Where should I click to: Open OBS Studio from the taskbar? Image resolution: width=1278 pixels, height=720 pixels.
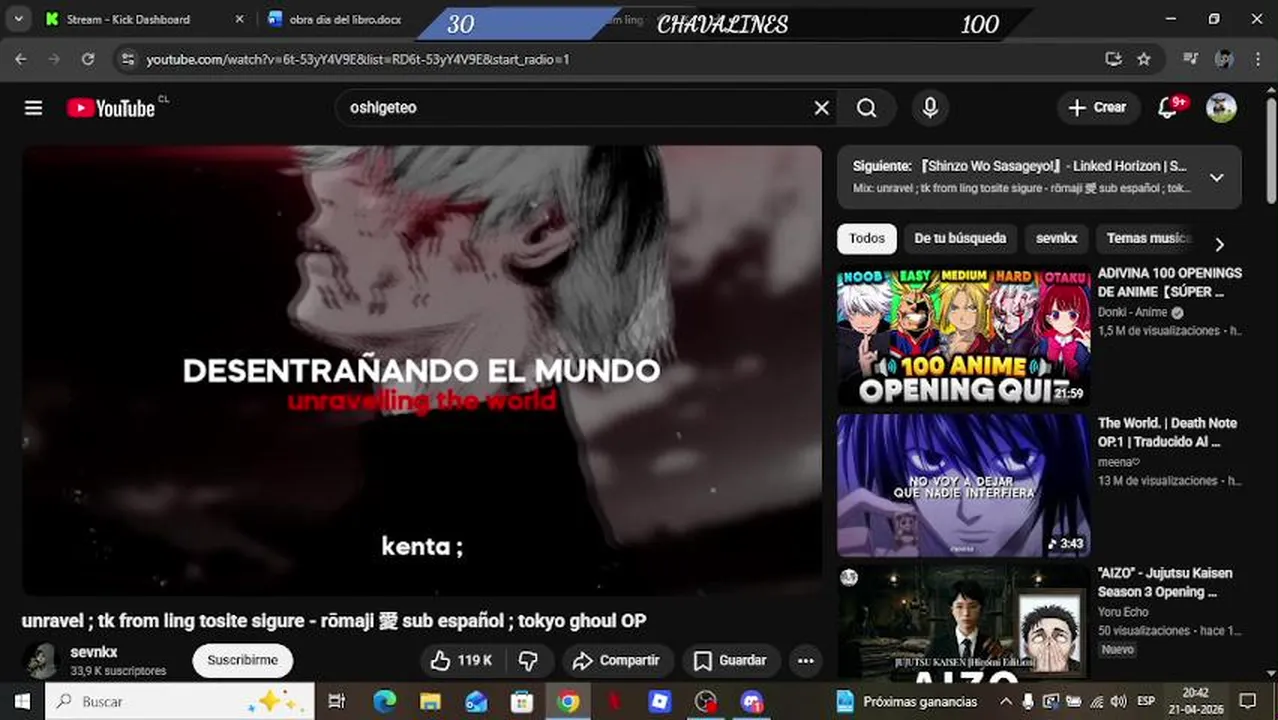coord(706,701)
